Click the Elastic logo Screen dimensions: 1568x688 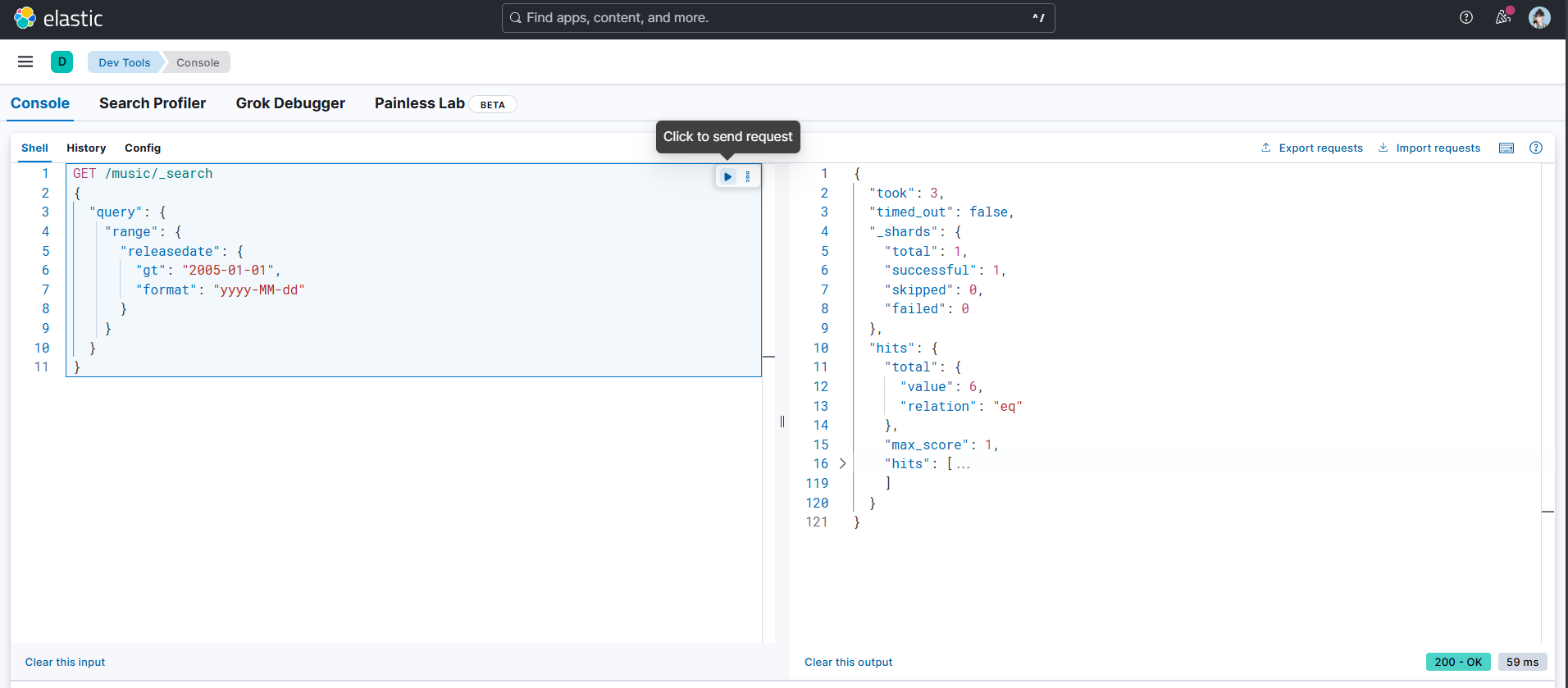coord(58,18)
